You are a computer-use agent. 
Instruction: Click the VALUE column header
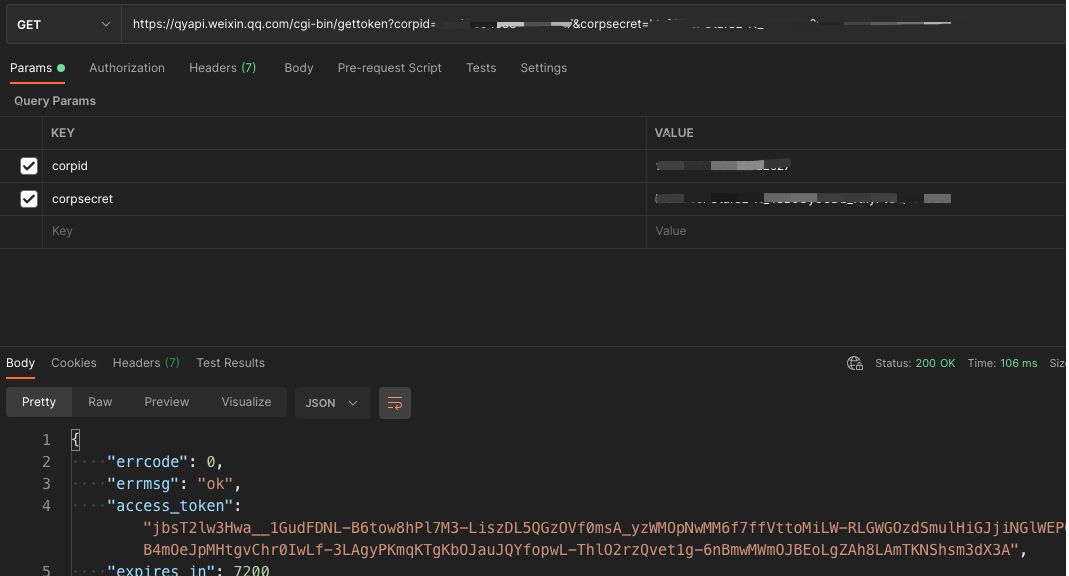click(x=674, y=133)
